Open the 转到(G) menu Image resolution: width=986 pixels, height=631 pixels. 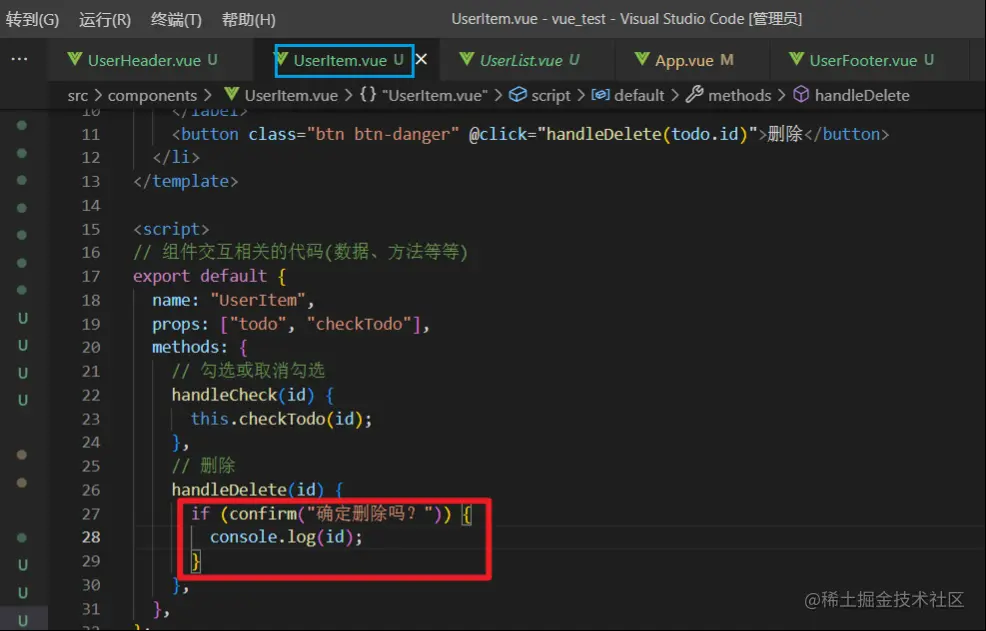point(32,20)
